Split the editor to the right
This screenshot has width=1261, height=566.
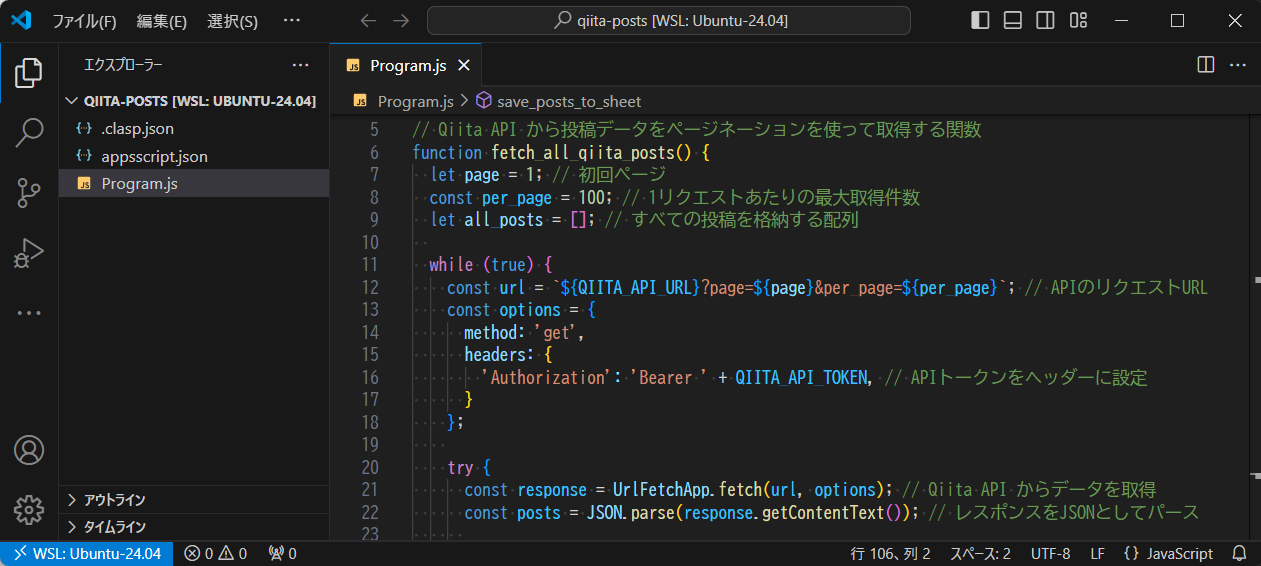click(1206, 65)
